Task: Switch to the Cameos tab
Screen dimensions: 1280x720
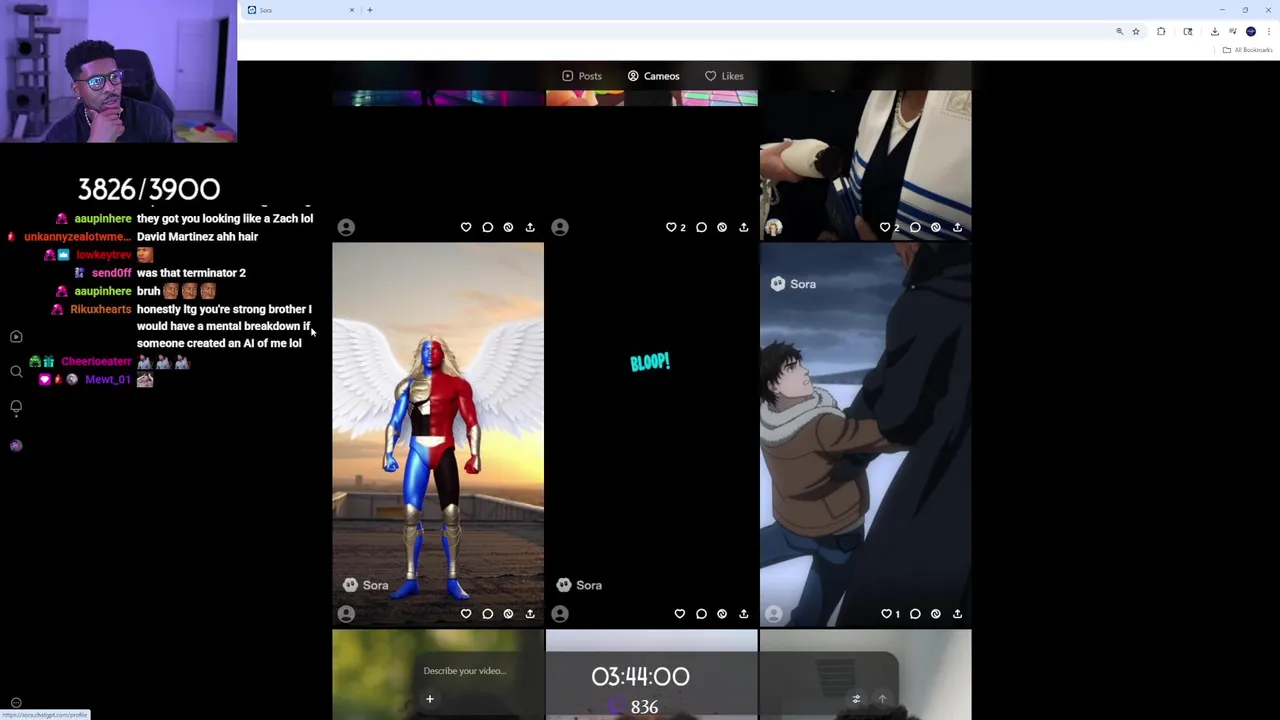Action: click(653, 76)
